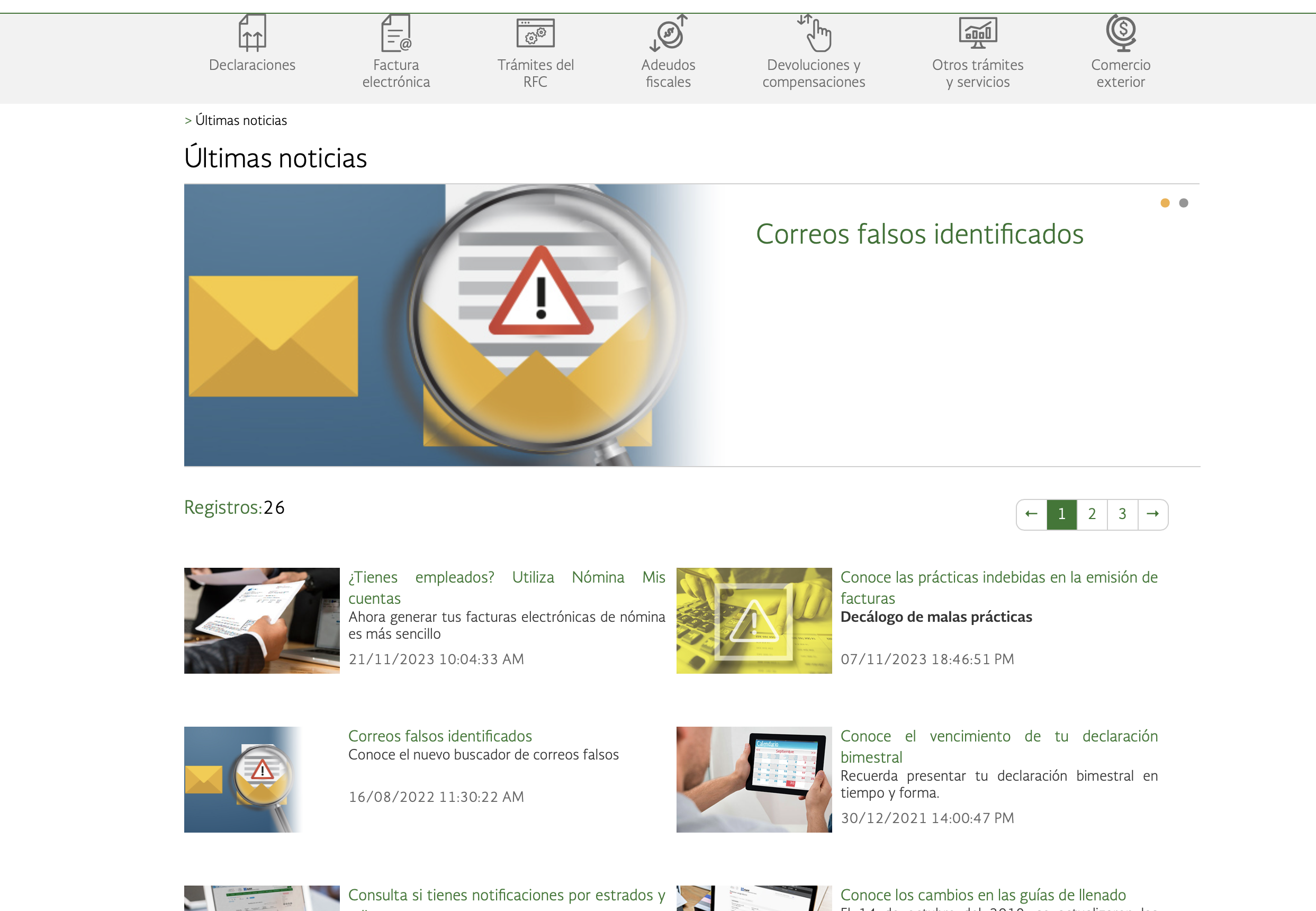Go to page 2 of the news records
The width and height of the screenshot is (1316, 911).
click(1092, 514)
